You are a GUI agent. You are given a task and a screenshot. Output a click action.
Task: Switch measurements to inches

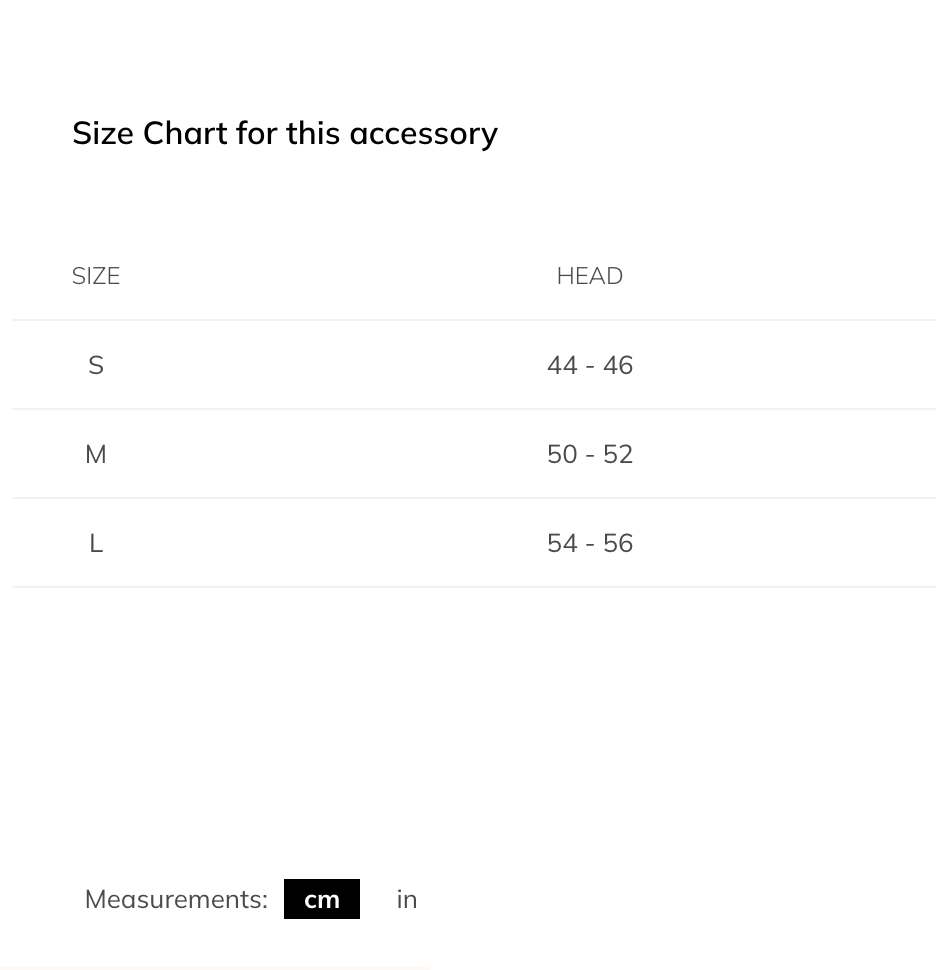click(406, 899)
